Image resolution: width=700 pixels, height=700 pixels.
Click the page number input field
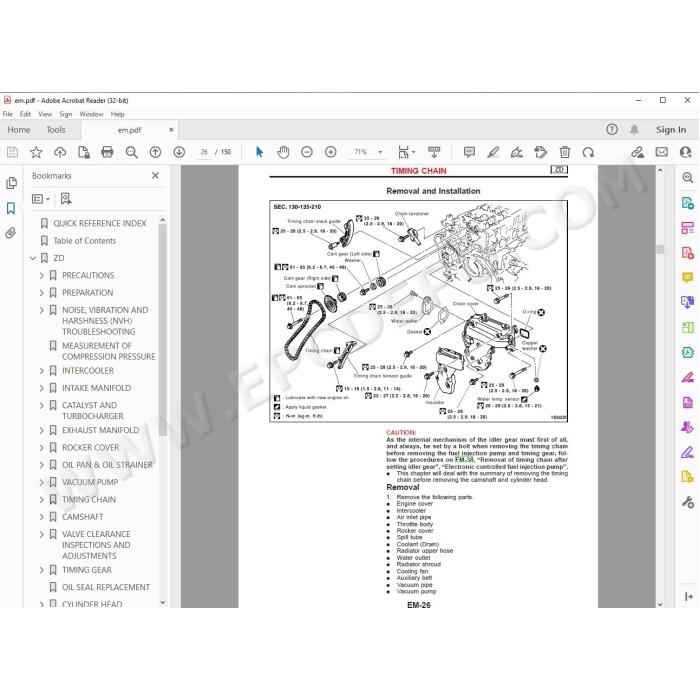204,152
